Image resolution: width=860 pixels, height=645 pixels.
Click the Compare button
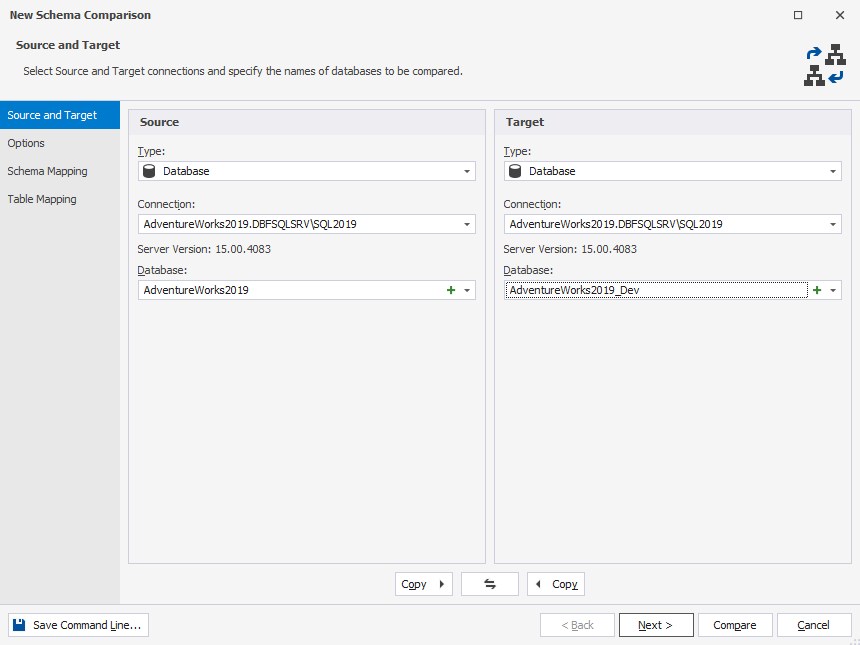[x=735, y=625]
